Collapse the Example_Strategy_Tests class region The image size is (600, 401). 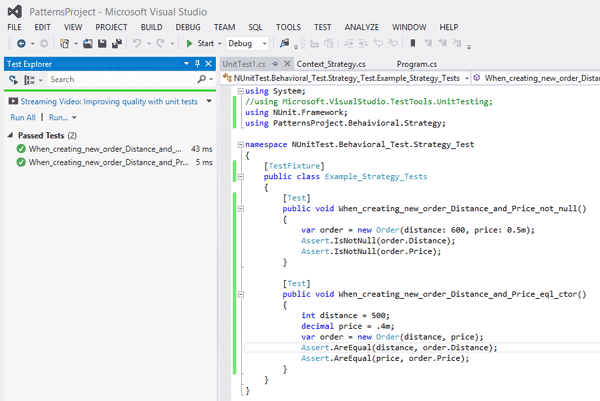pos(241,176)
